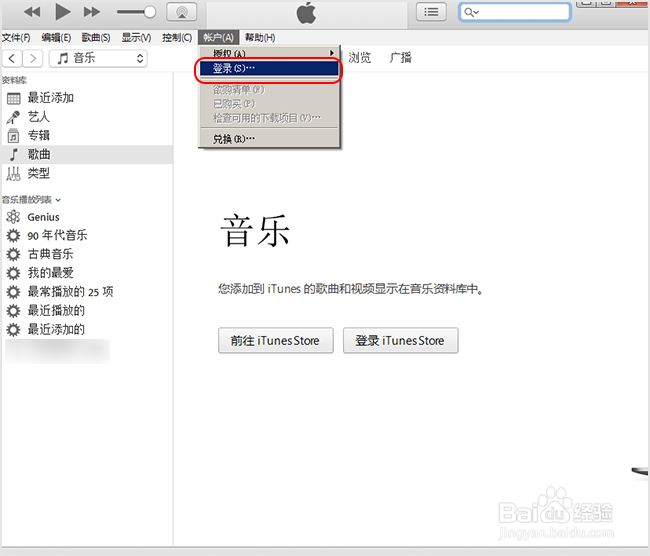Switch to the 浏览 tab
650x556 pixels.
(x=359, y=58)
